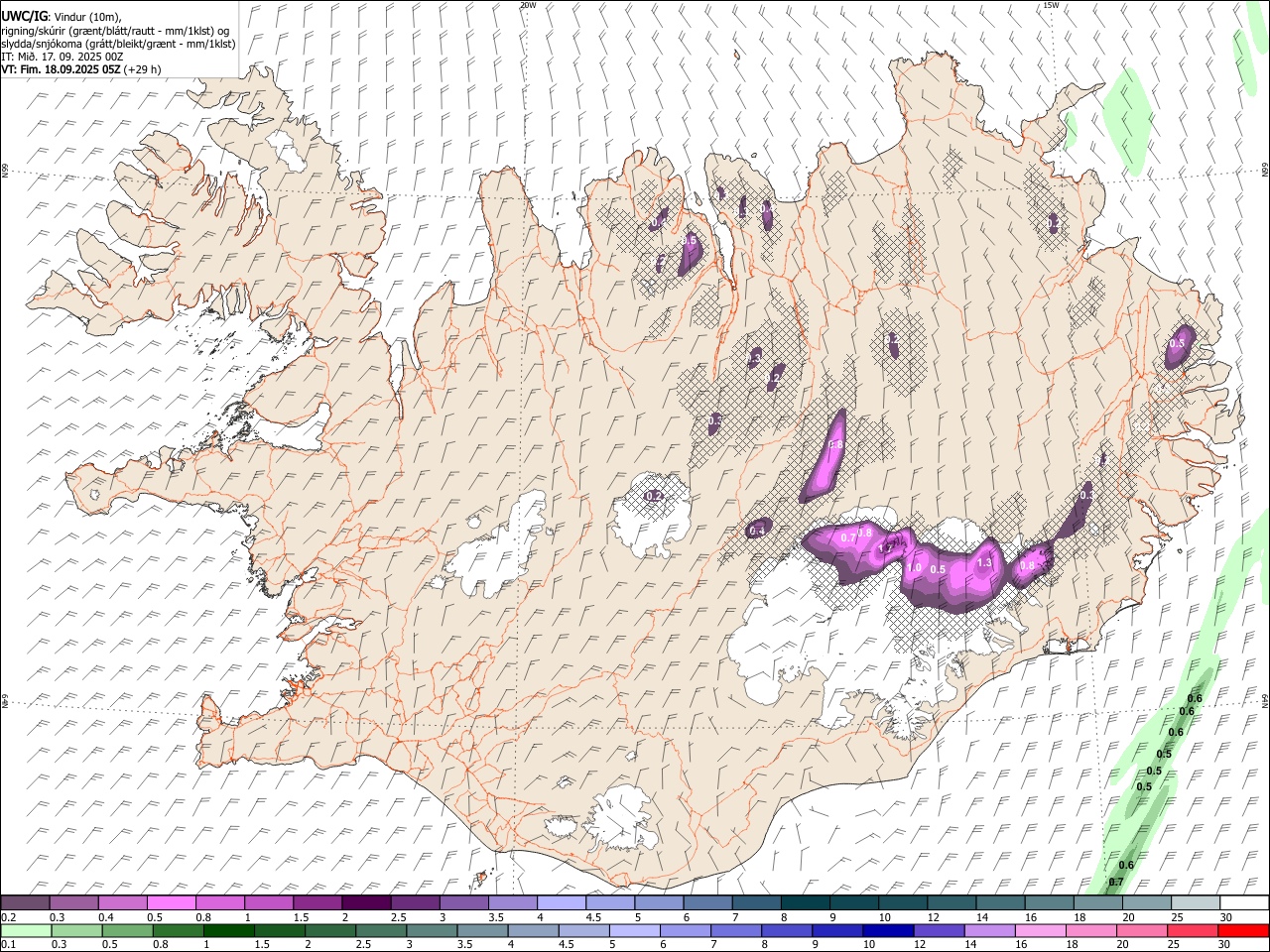The width and height of the screenshot is (1270, 952).
Task: Select bright red 30 swatch in lower legend
Action: (x=1242, y=930)
